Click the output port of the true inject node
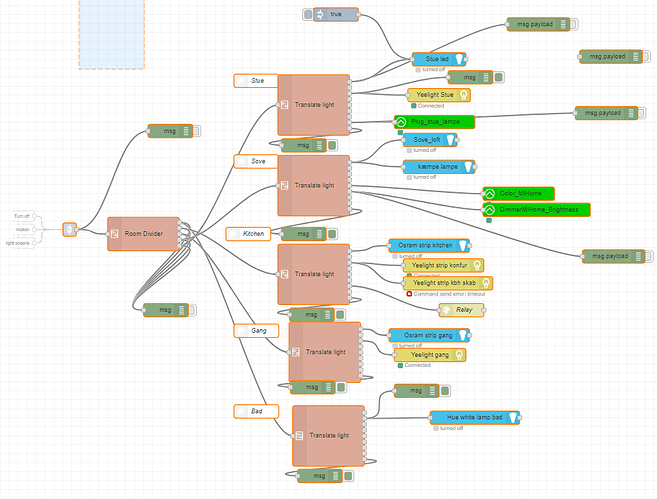 click(358, 15)
